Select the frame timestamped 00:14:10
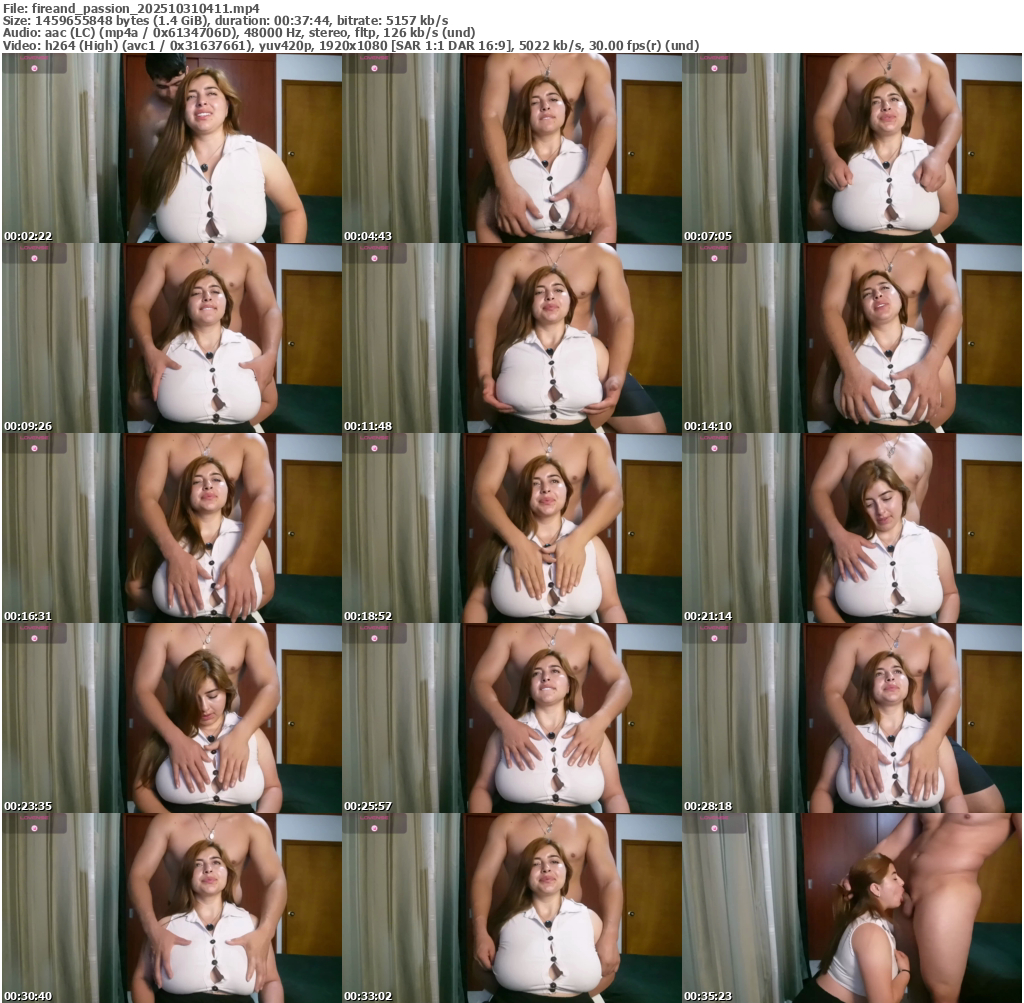This screenshot has width=1024, height=1003. click(851, 338)
